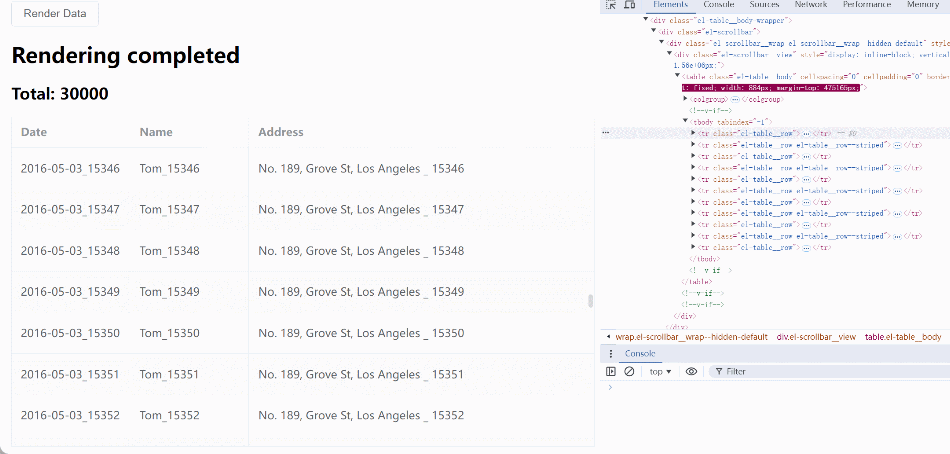
Task: Click the Render Data button
Action: coord(55,13)
